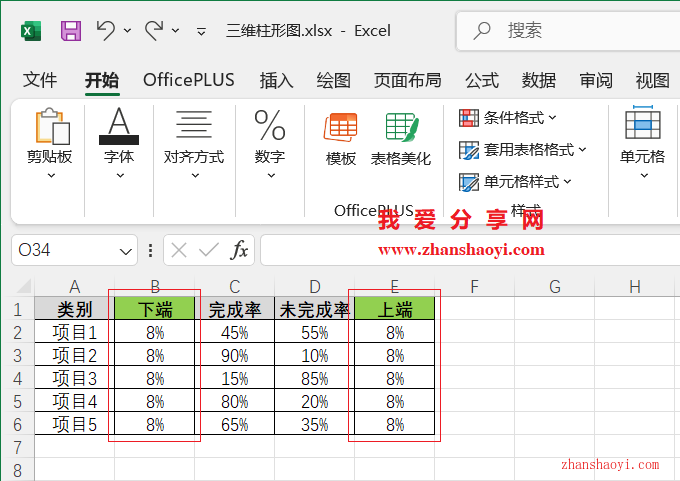
Task: Open the Alignment group icon
Action: click(x=193, y=128)
